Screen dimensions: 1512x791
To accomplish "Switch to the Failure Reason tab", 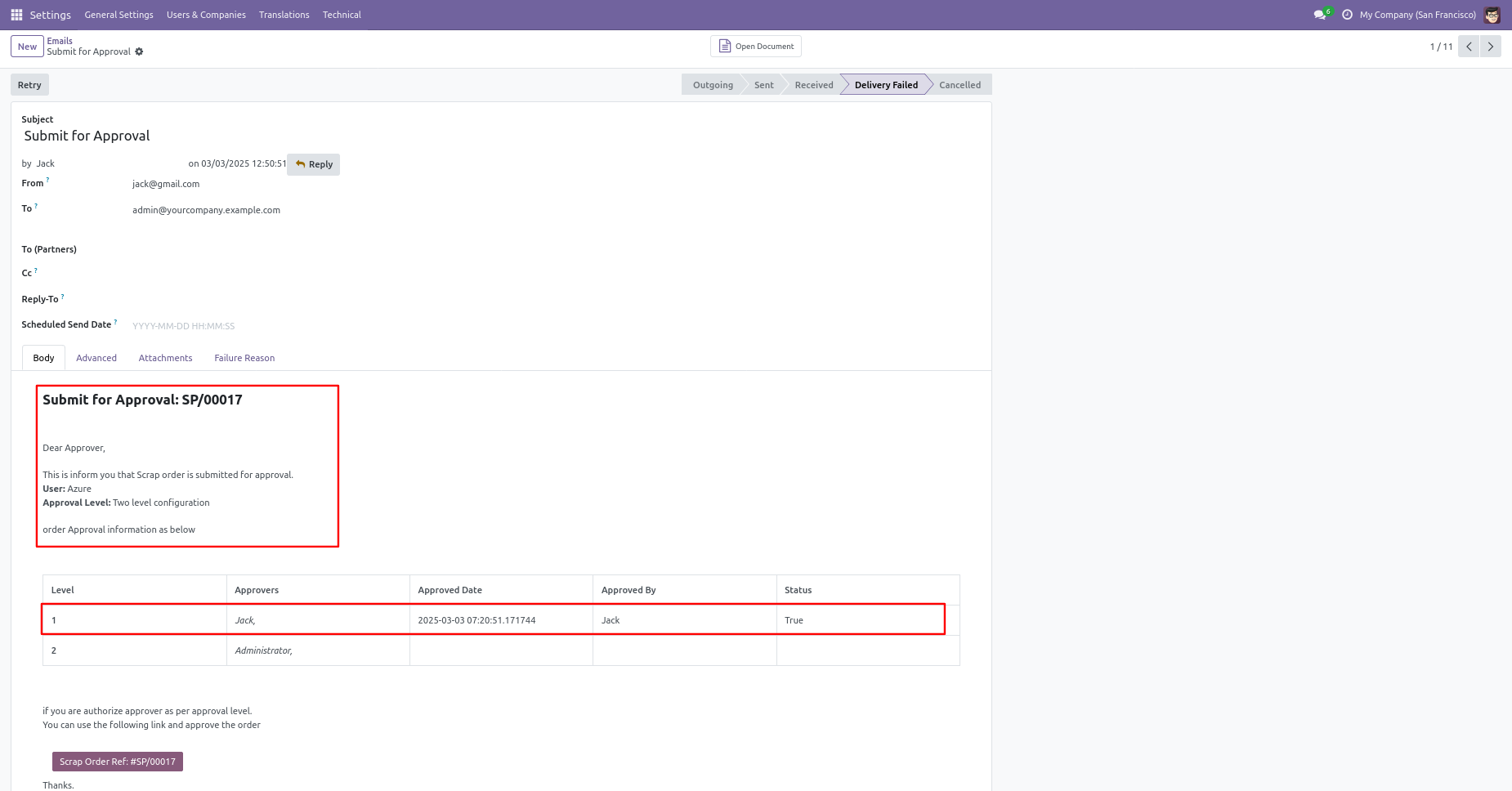I will click(244, 358).
